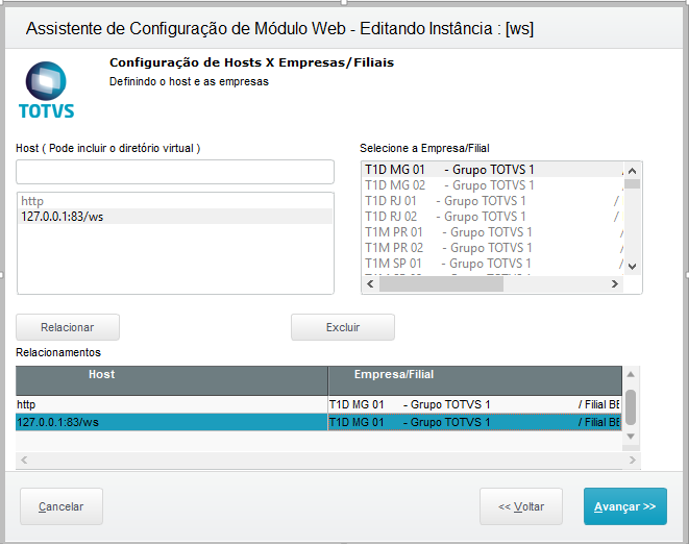Click the Excluir button

(x=343, y=327)
